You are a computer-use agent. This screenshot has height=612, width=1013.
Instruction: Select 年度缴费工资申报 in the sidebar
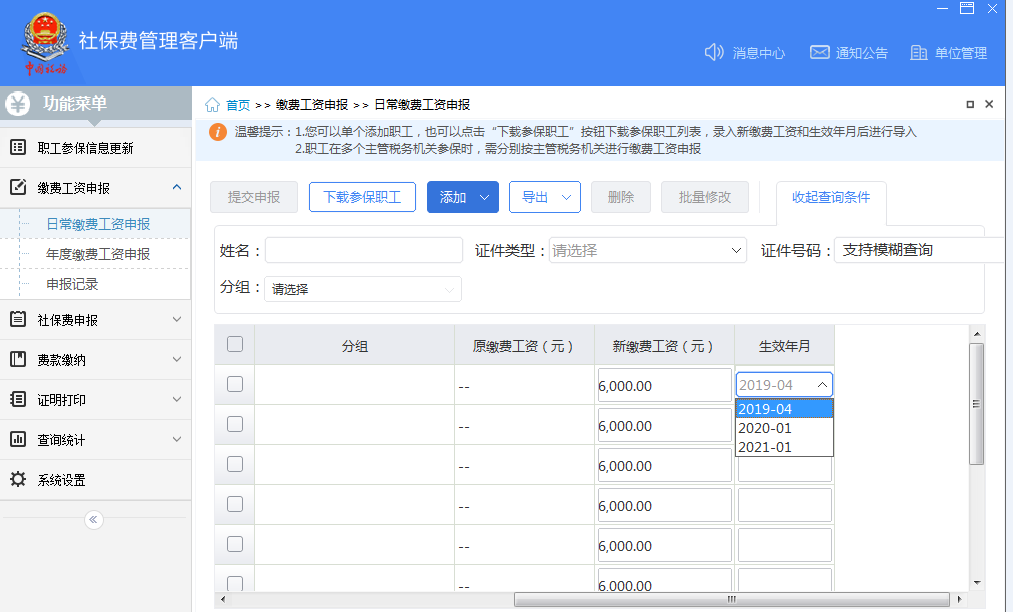[x=98, y=254]
